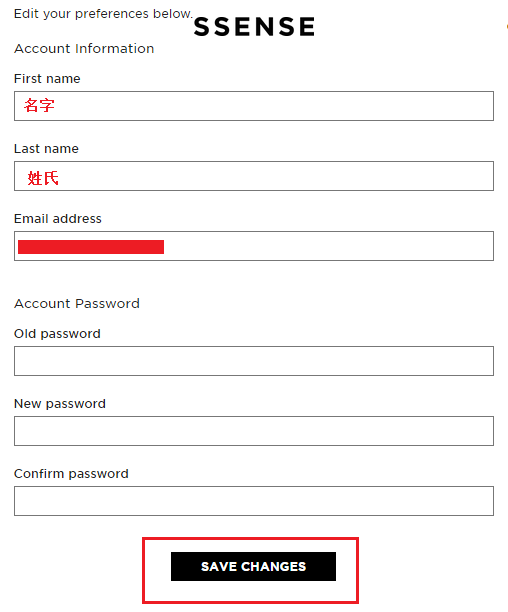This screenshot has width=508, height=612.
Task: Focus the First name input field
Action: tap(254, 106)
